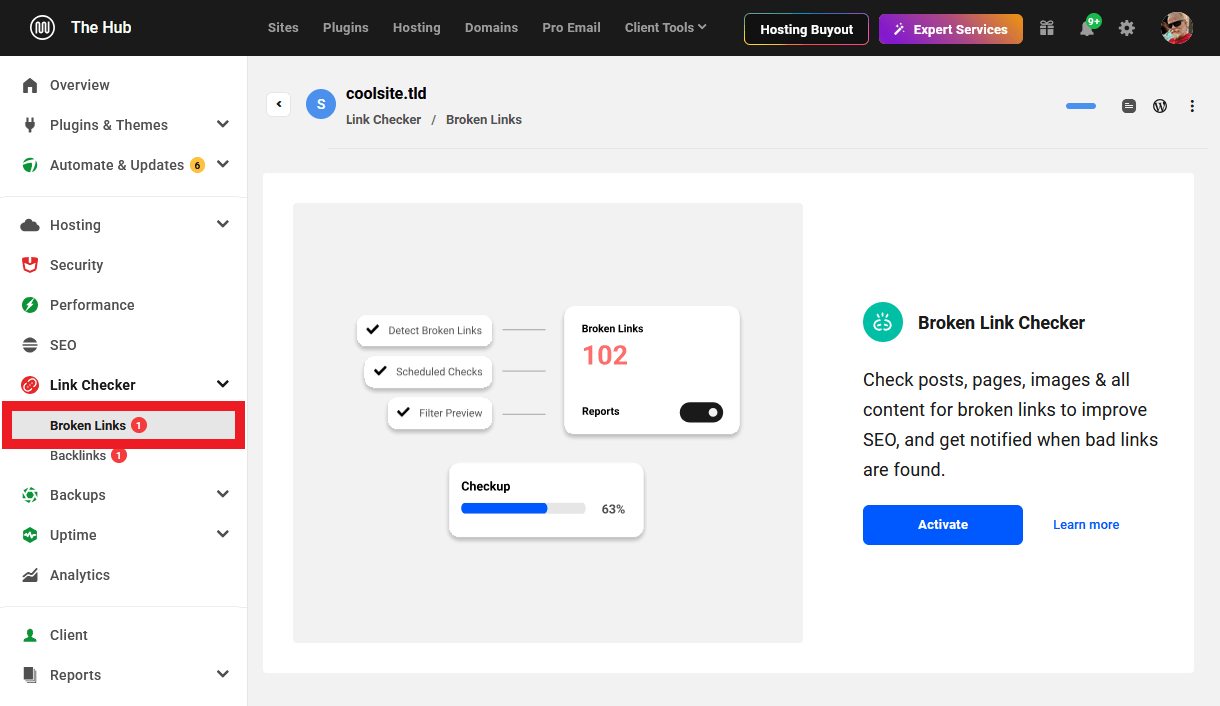The image size is (1220, 706).
Task: Open the Domains menu item
Action: pyautogui.click(x=491, y=28)
